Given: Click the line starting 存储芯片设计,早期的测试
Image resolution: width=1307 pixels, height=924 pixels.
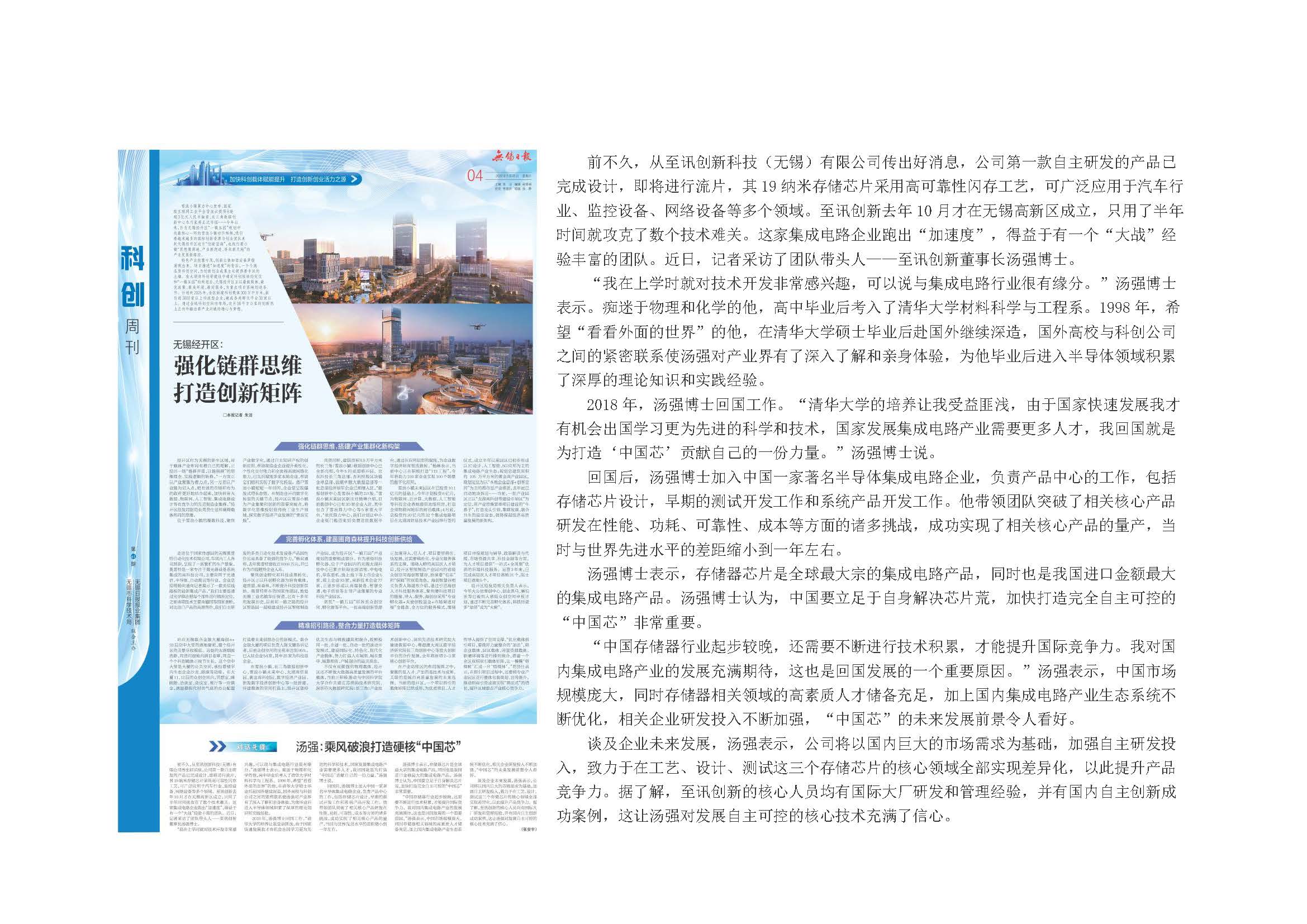Looking at the screenshot, I should click(866, 502).
